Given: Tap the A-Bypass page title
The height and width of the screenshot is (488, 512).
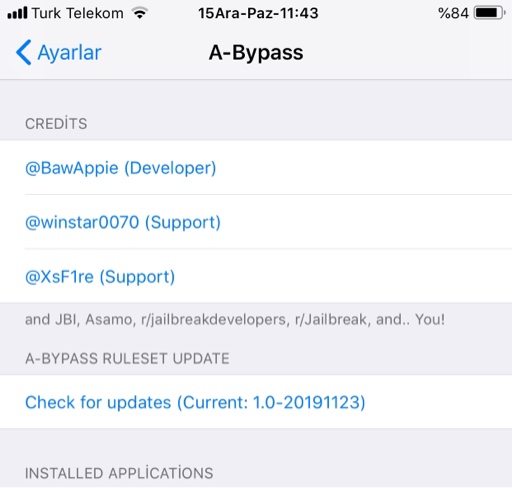Looking at the screenshot, I should [256, 53].
